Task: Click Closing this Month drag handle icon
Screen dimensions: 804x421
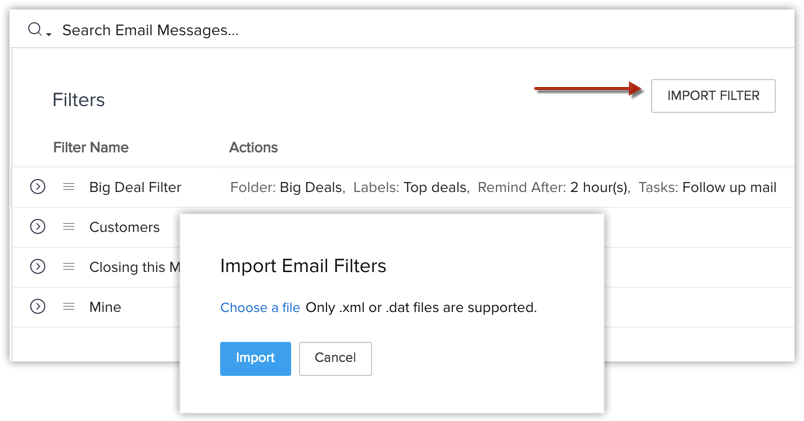Action: coord(69,267)
